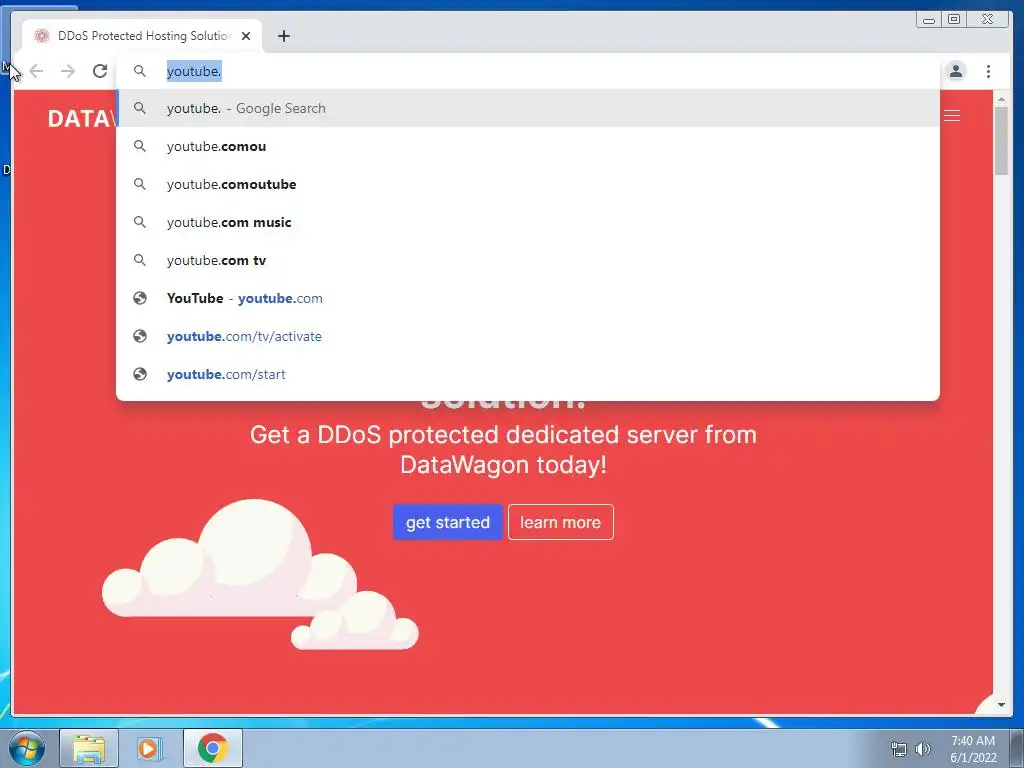Viewport: 1024px width, 768px height.
Task: Reload the current page
Action: pyautogui.click(x=100, y=71)
